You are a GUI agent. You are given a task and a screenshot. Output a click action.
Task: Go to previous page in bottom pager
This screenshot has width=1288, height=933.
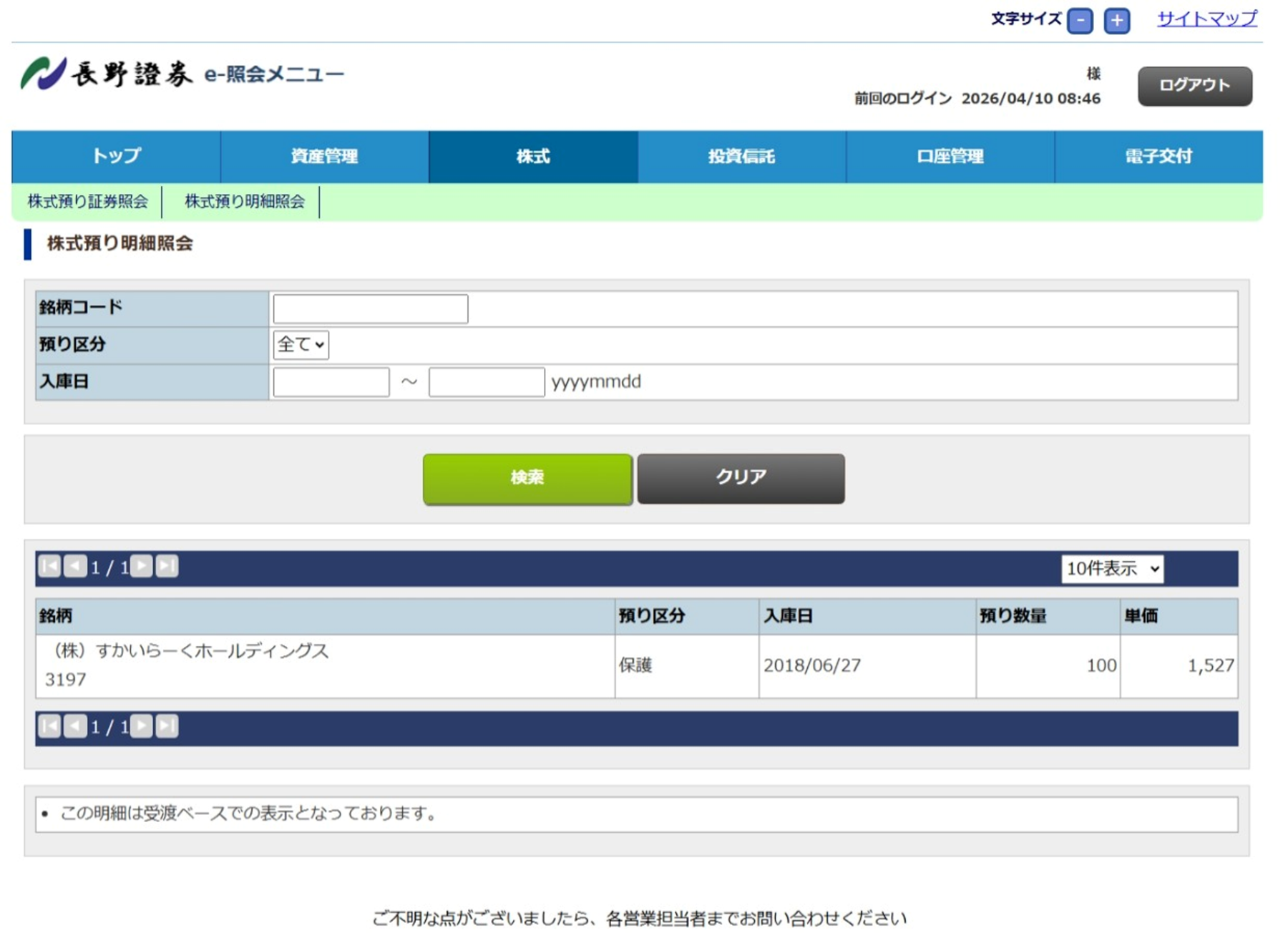pos(75,726)
